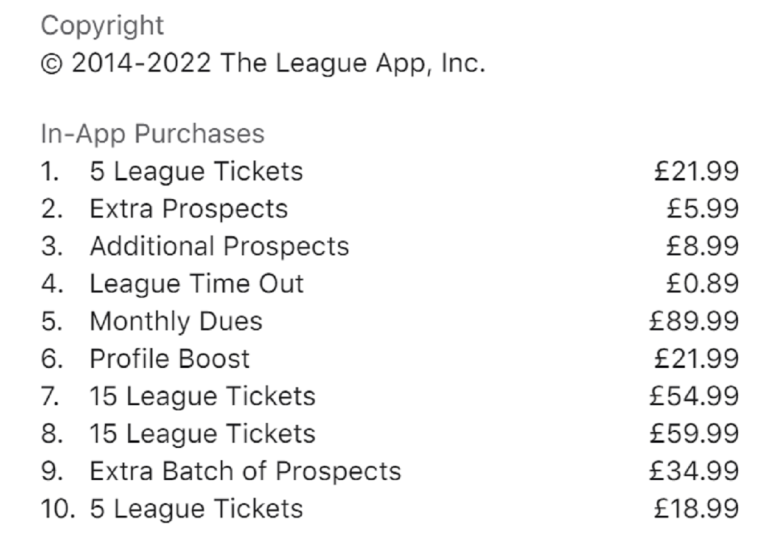
Task: Select the 5 League Tickets item priced £18.99
Action: 196,509
